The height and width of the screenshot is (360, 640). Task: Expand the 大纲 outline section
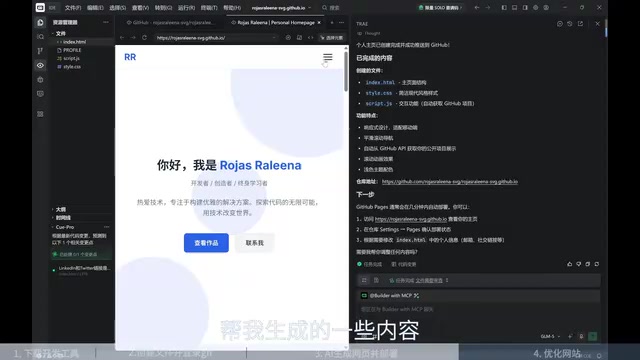pyautogui.click(x=60, y=209)
